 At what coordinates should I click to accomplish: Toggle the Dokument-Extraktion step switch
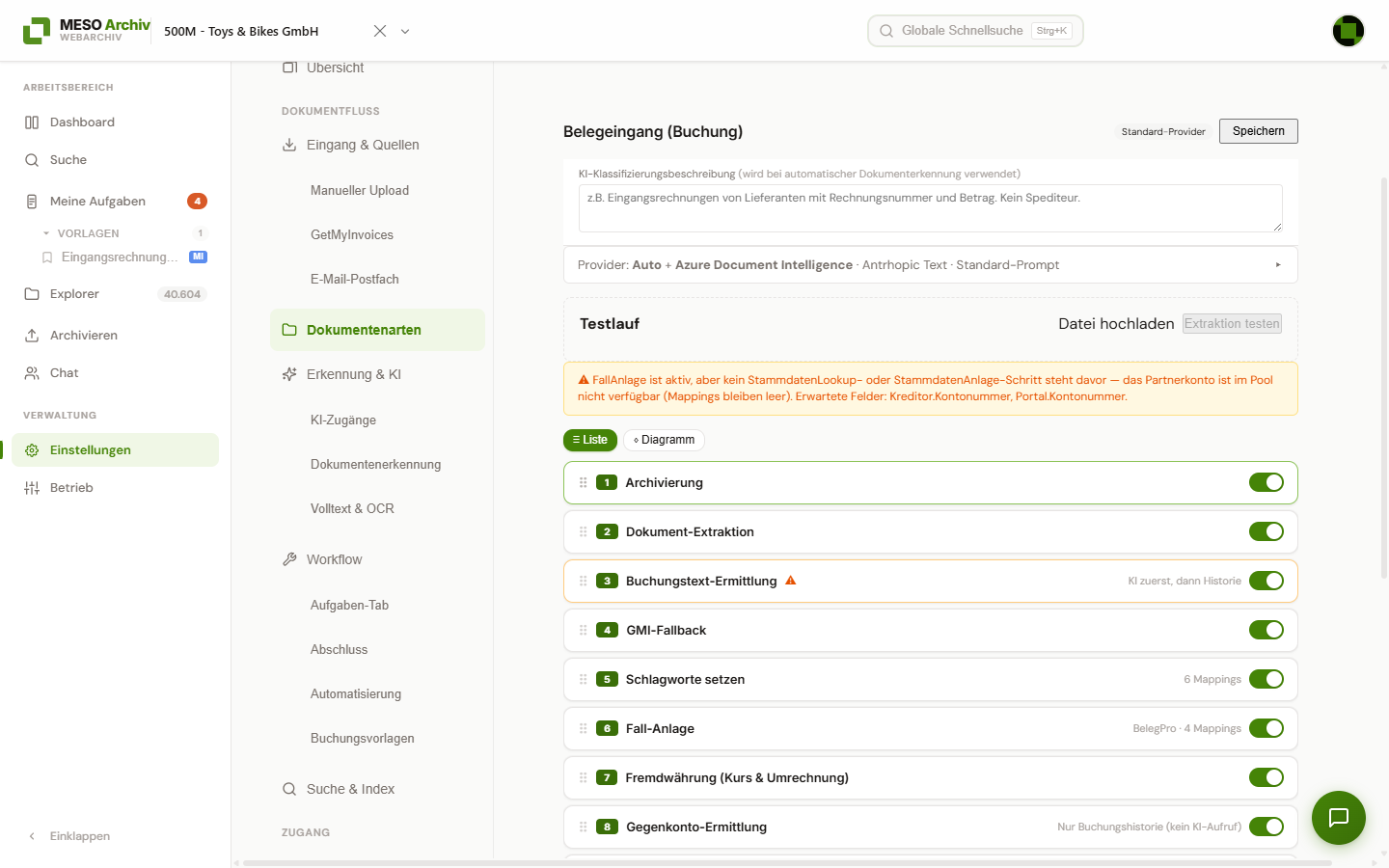pos(1266,531)
